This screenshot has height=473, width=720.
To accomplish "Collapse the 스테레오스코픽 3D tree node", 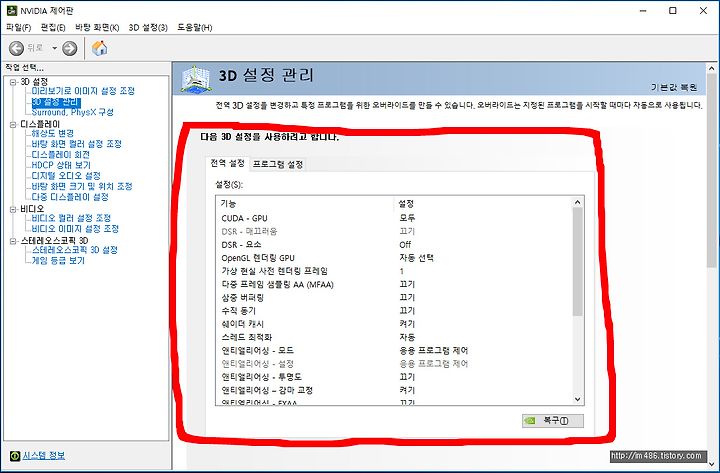I will pyautogui.click(x=13, y=241).
